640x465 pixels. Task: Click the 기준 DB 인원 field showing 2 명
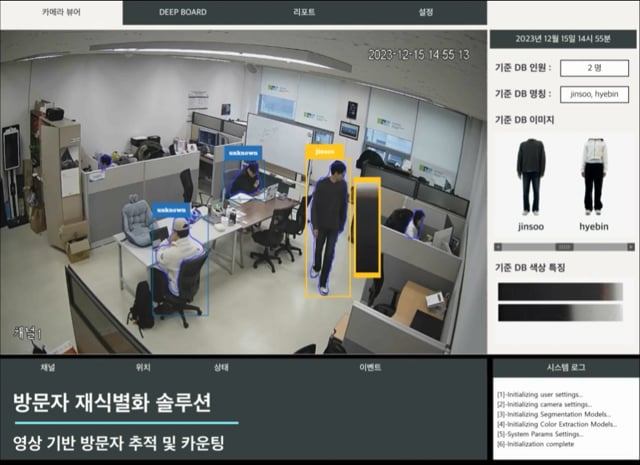pos(594,68)
